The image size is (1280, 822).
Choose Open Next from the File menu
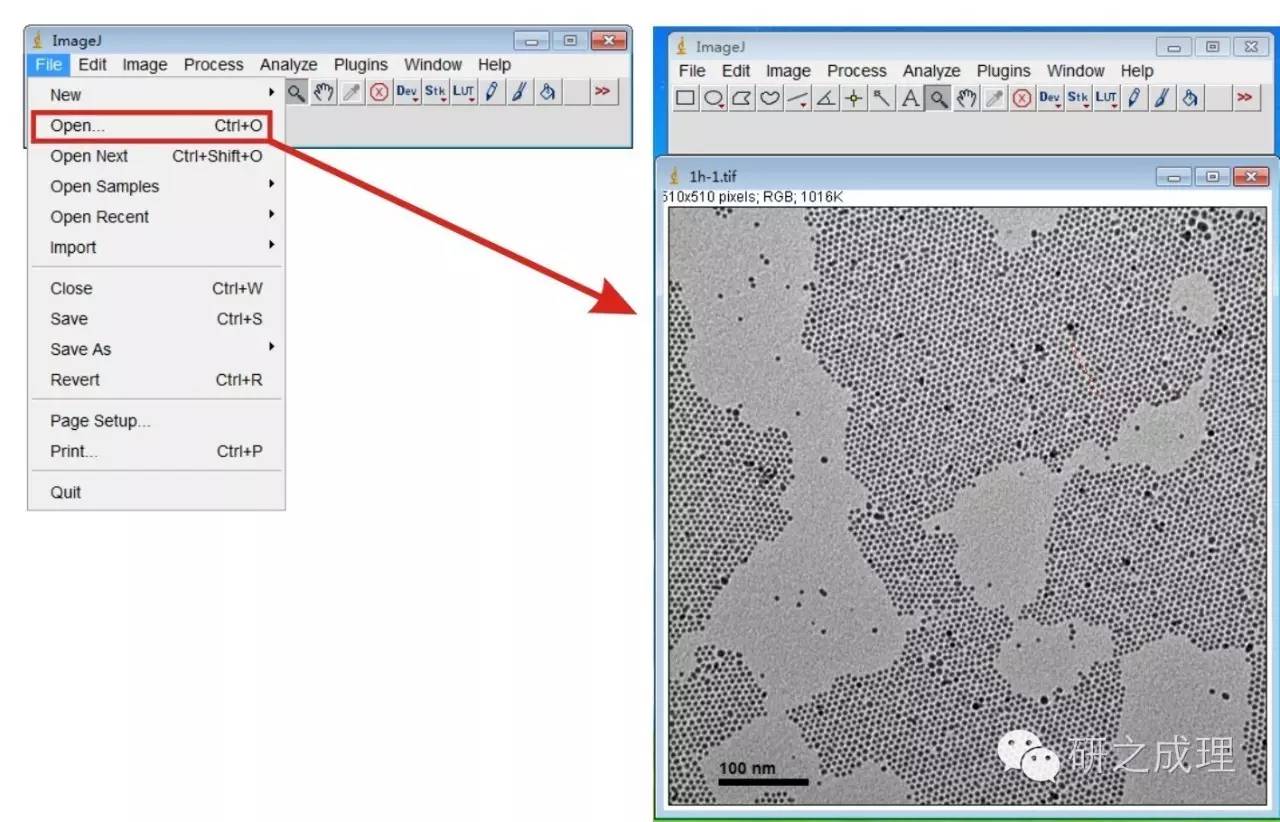(157, 156)
